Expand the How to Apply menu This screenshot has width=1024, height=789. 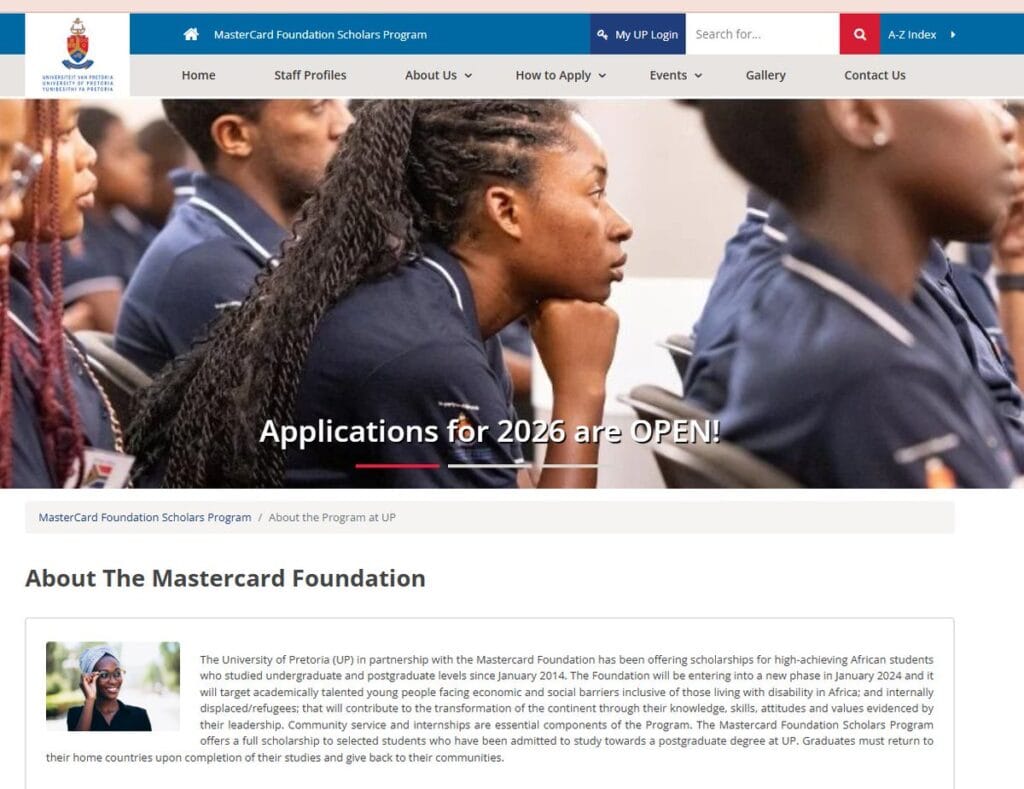[x=560, y=75]
